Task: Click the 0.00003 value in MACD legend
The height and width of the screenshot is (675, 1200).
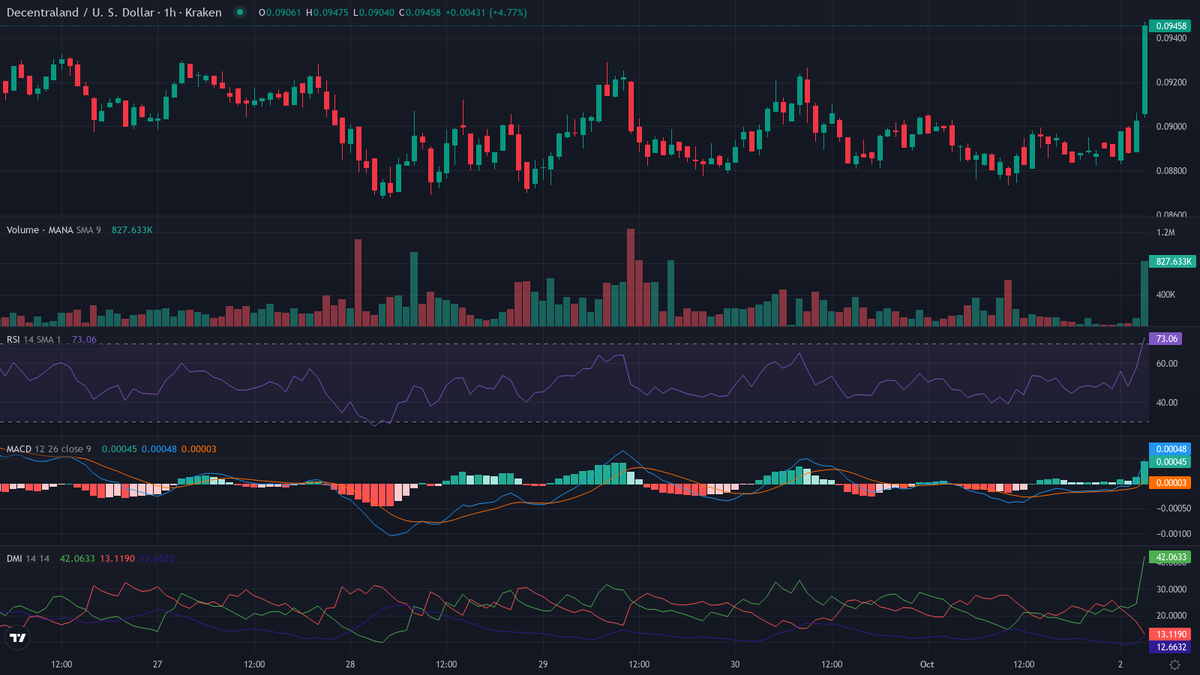Action: 199,449
